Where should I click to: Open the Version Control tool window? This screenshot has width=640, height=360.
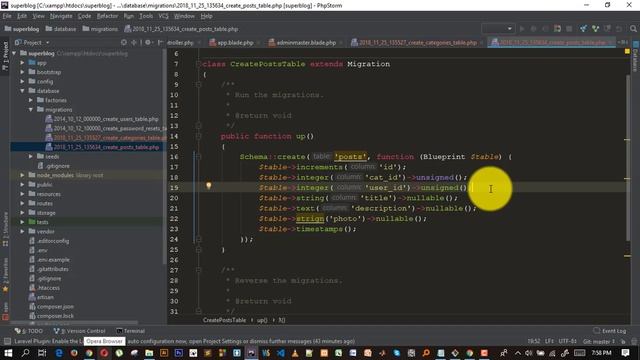coord(80,331)
